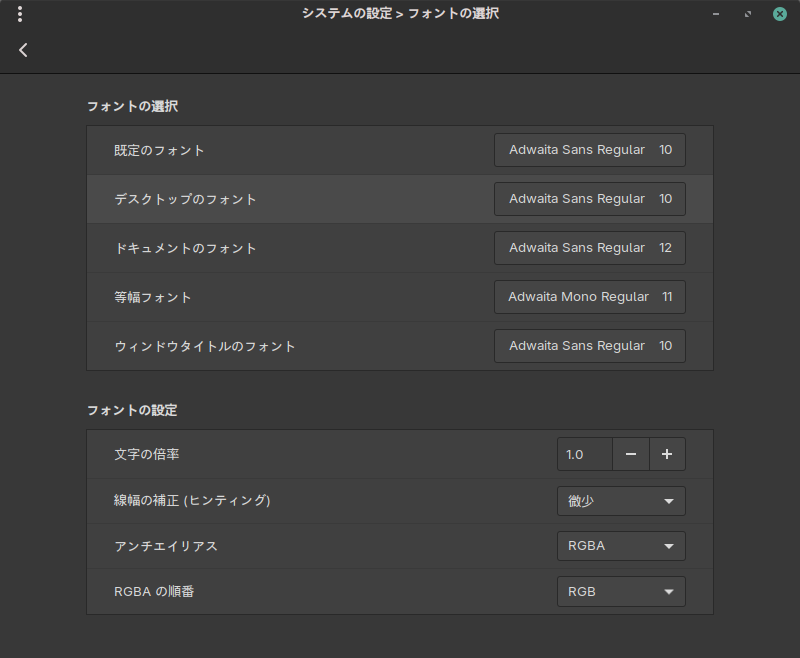Open the アンチエイリアス dropdown showing RGBA
This screenshot has height=658, width=800.
[621, 546]
